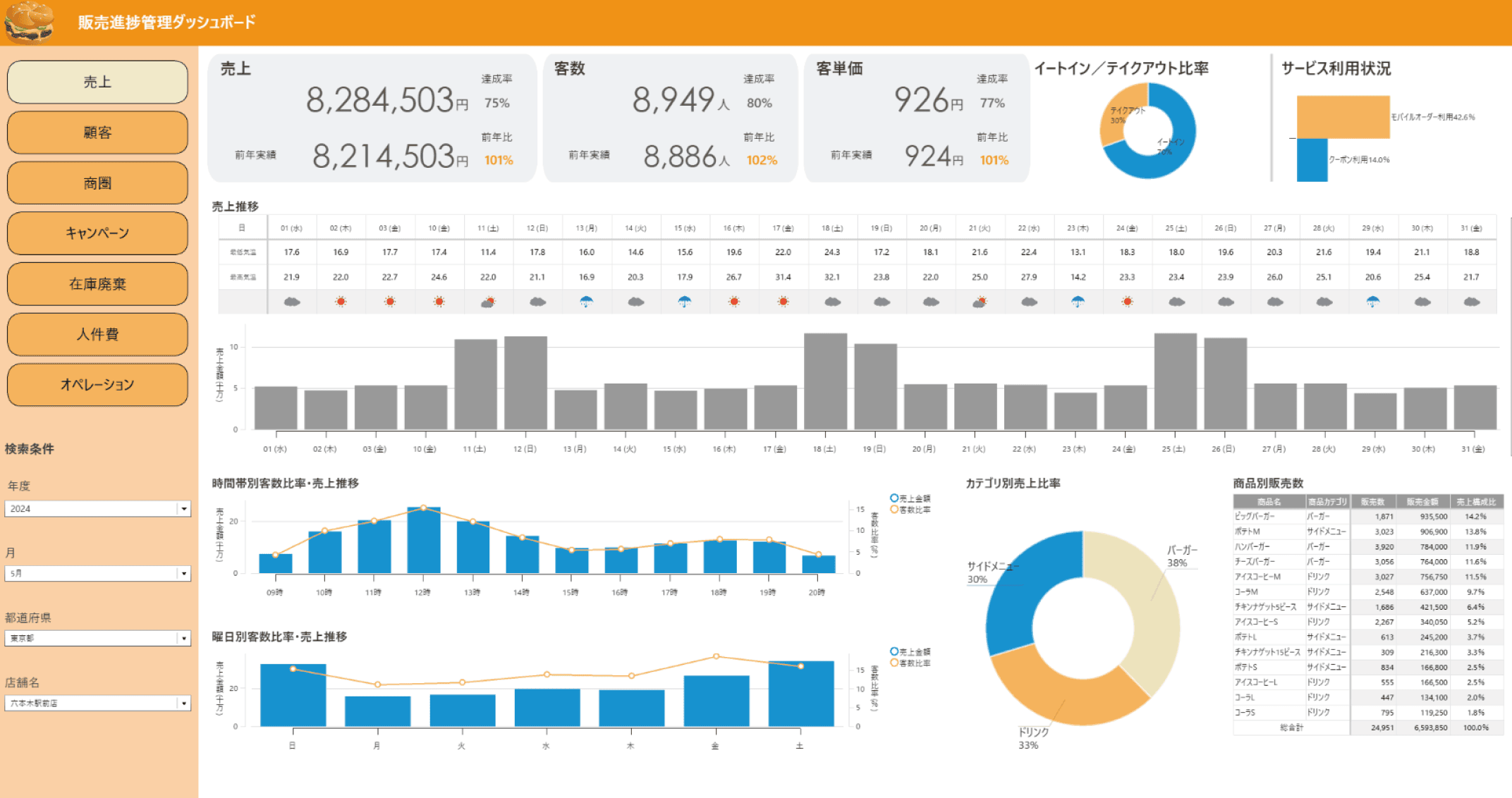Click the オペレーション button
Screen dimensions: 1512x798
tap(97, 384)
